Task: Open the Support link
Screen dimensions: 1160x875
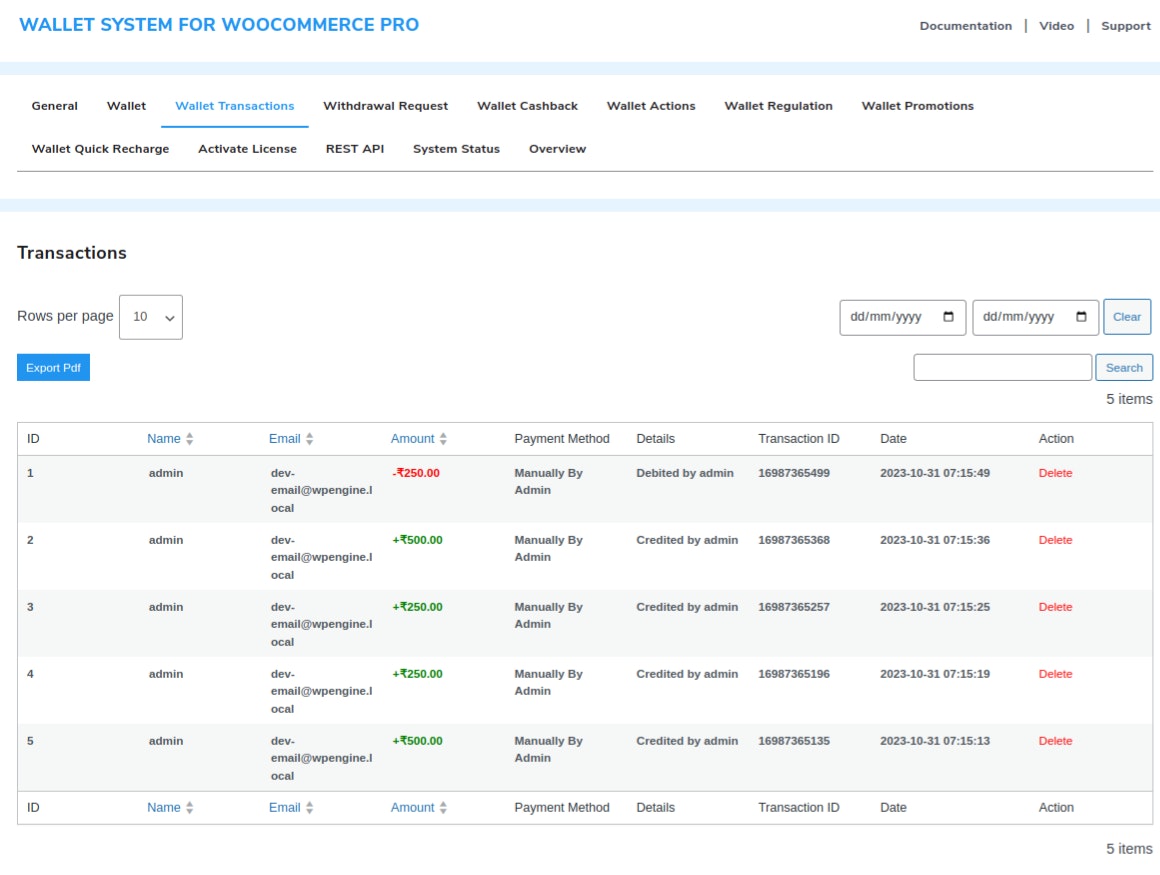Action: 1125,26
